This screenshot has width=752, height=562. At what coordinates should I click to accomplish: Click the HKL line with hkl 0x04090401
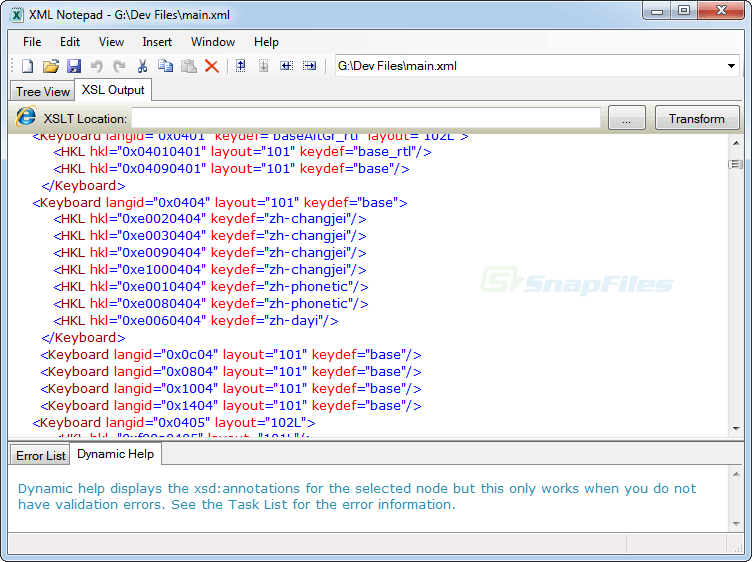point(231,169)
